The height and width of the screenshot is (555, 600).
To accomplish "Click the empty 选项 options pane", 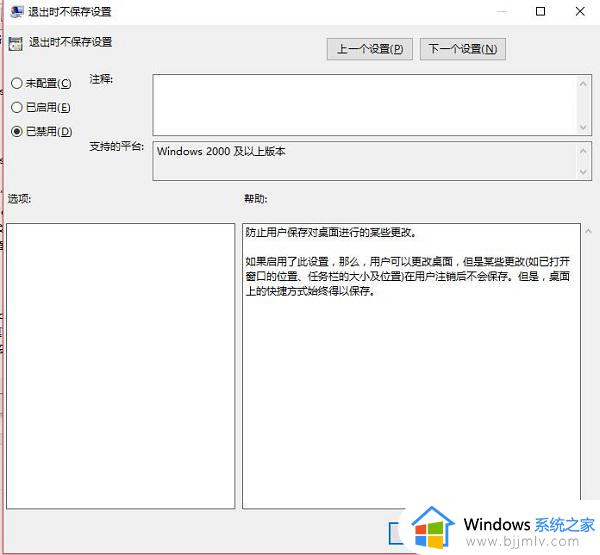I will pos(121,366).
